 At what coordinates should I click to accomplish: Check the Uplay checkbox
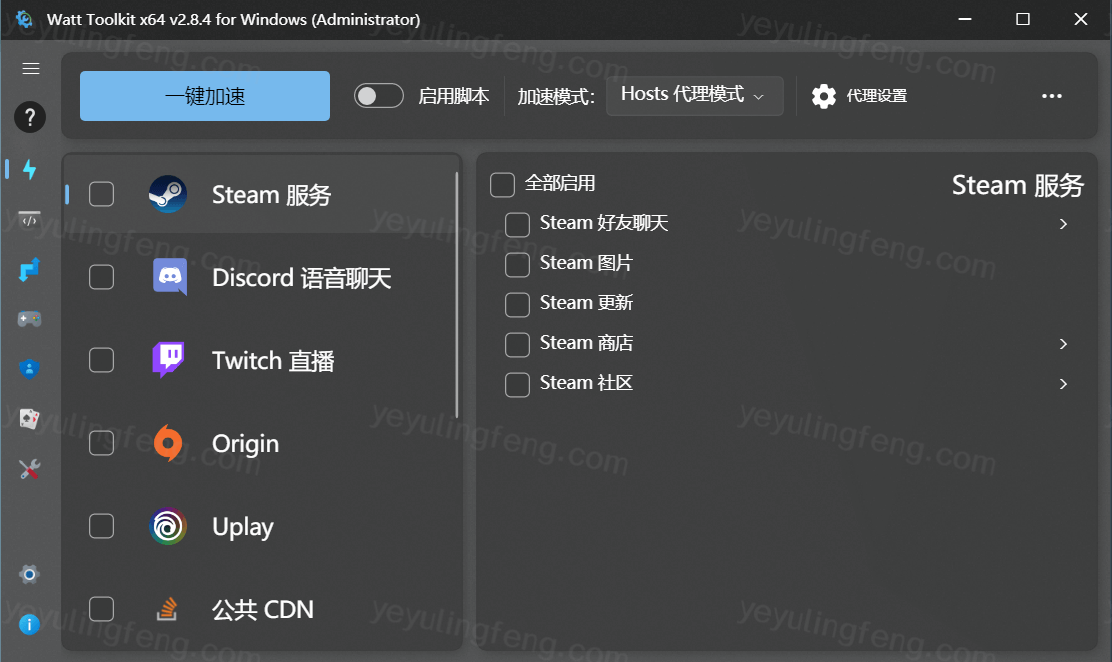tap(101, 526)
